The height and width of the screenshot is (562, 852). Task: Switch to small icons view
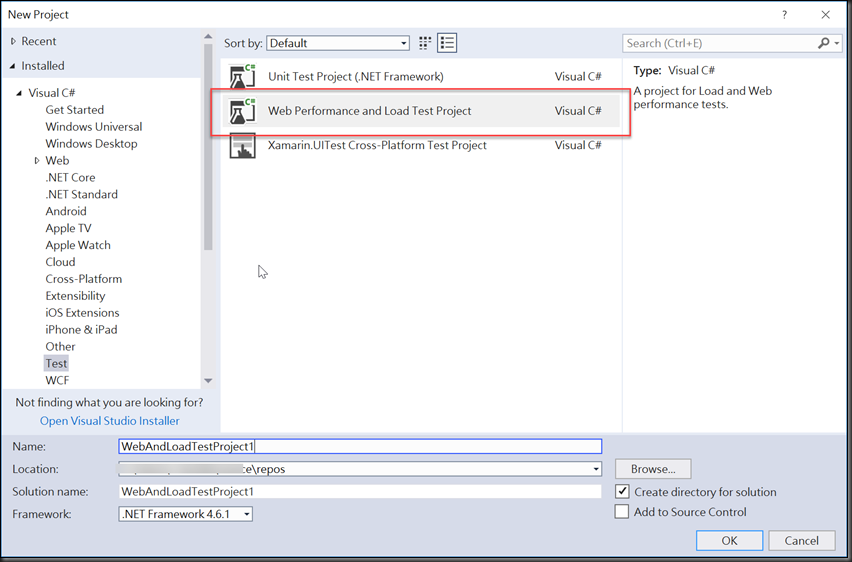coord(425,43)
